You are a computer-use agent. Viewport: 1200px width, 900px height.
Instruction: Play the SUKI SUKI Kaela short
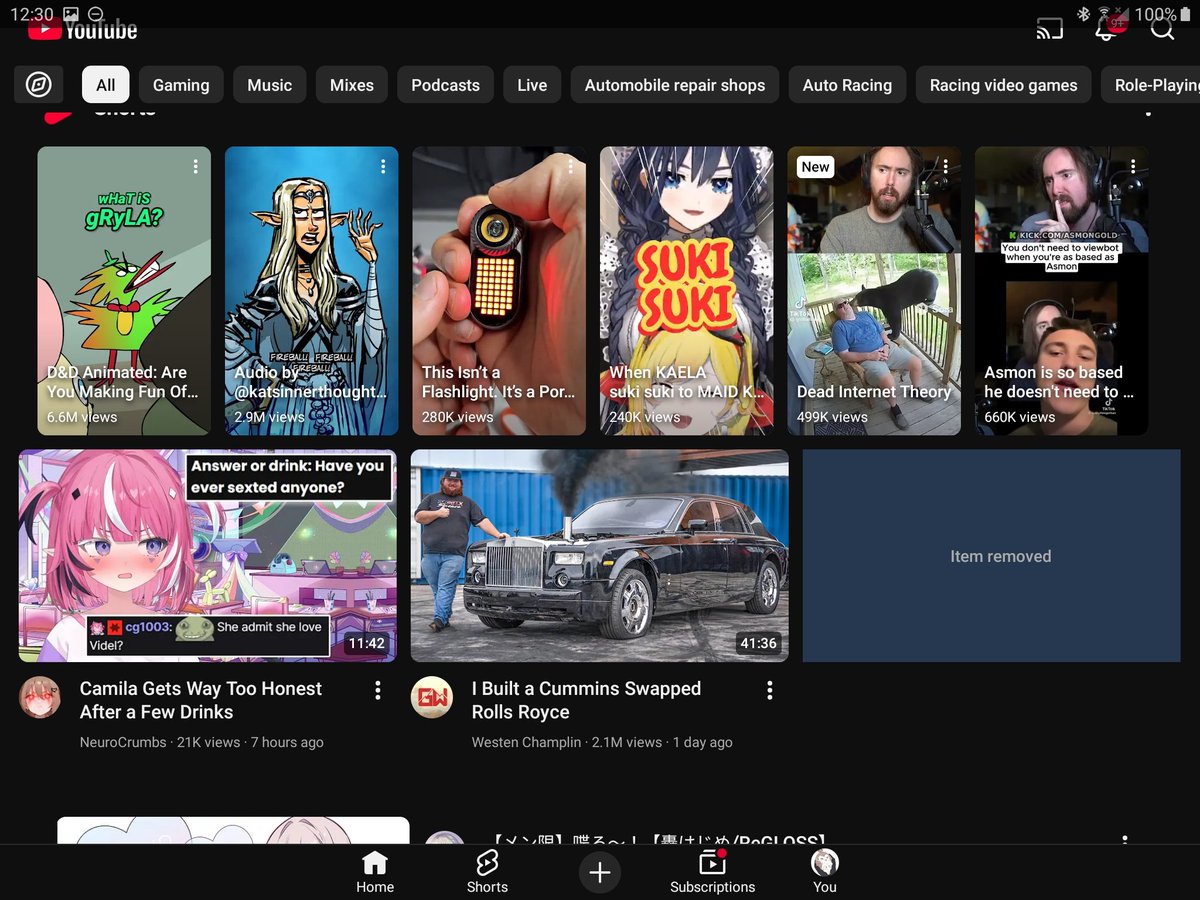click(687, 291)
